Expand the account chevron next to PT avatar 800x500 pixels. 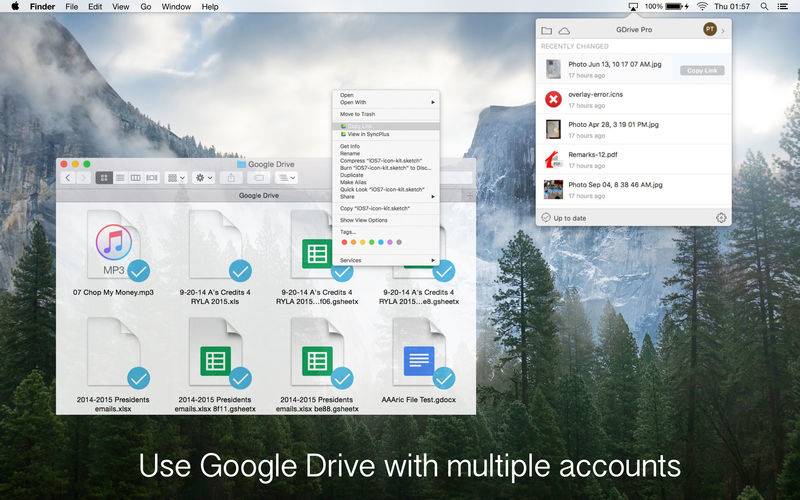coord(723,31)
